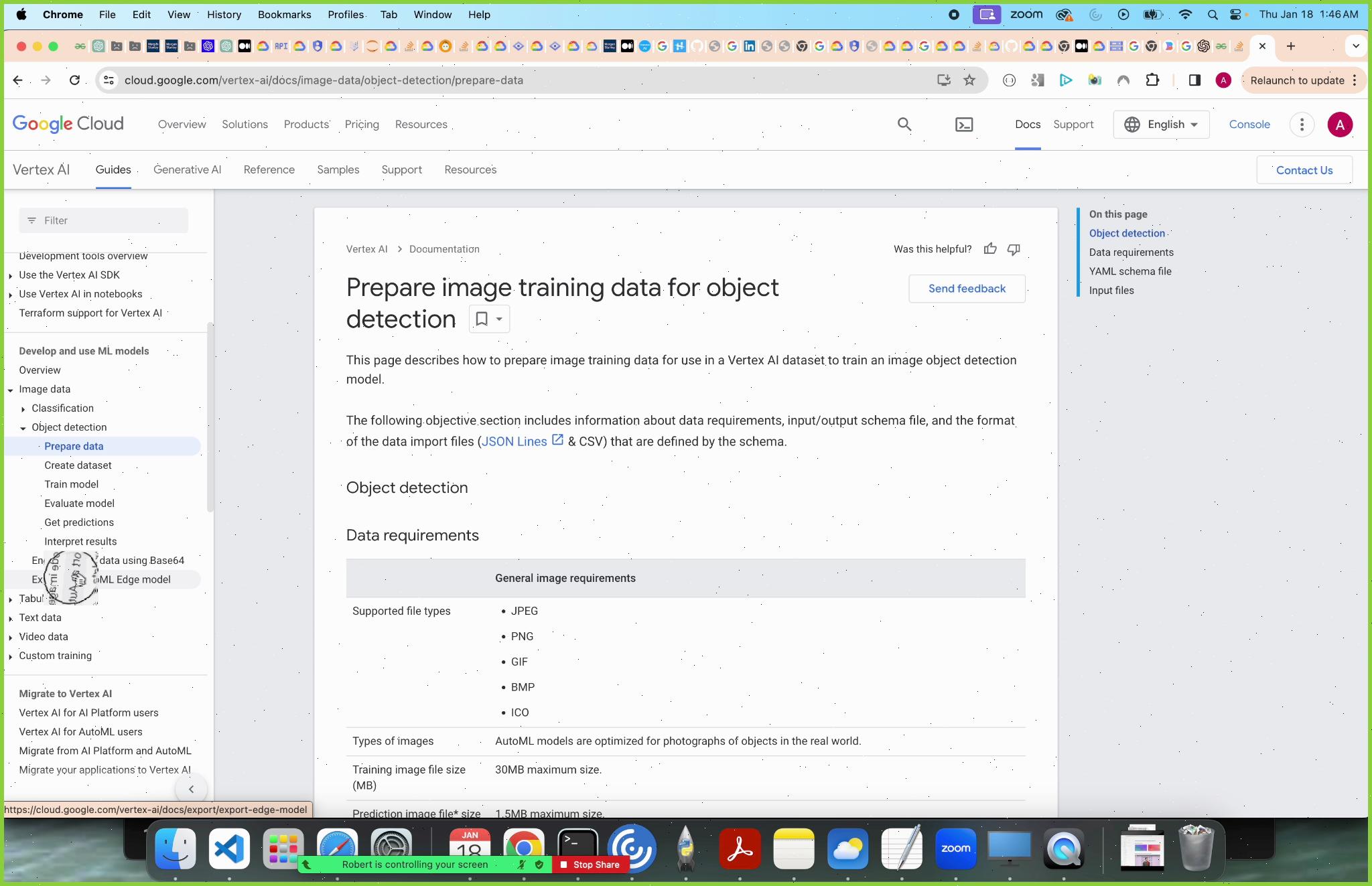Expand the Classification tree section
This screenshot has height=886, width=1372.
point(23,409)
